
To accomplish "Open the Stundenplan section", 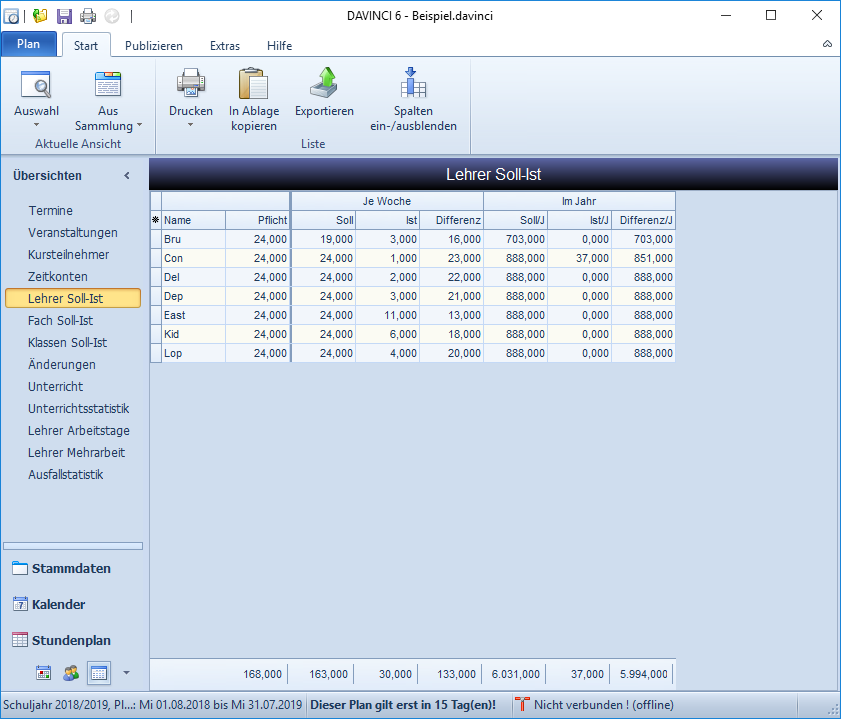I will coord(71,640).
